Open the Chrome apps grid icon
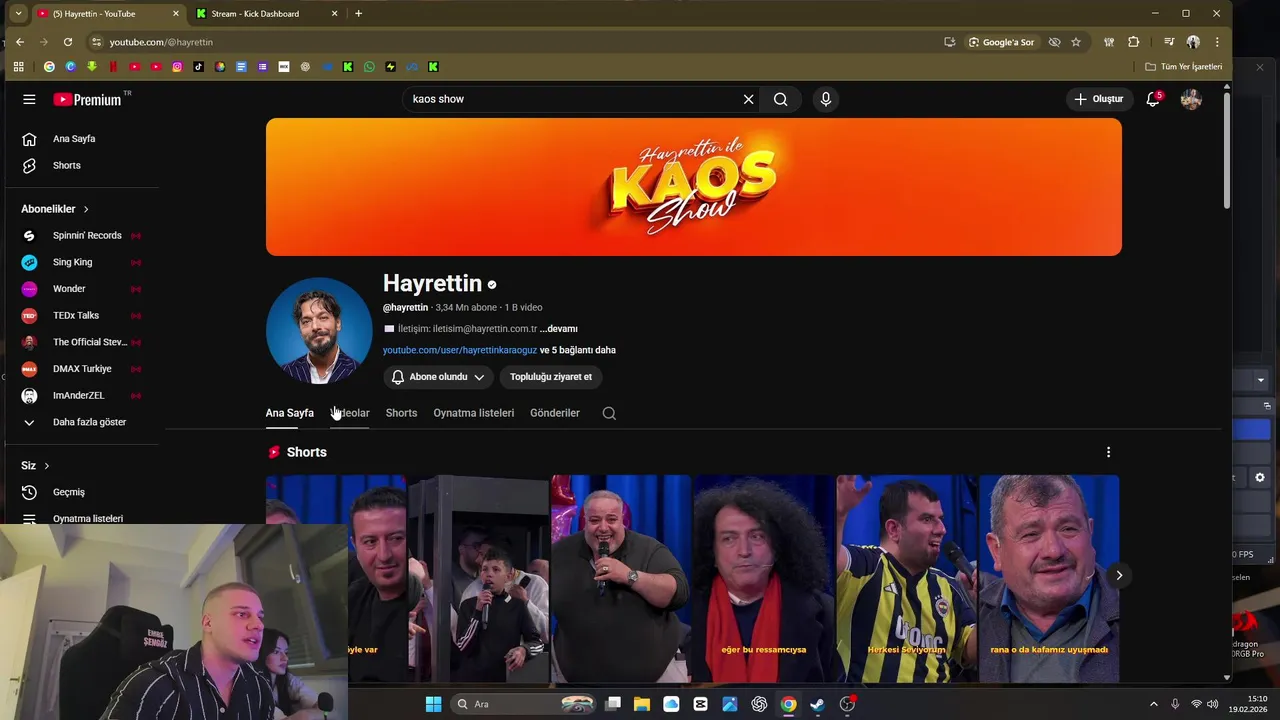The image size is (1280, 720). pos(18,67)
